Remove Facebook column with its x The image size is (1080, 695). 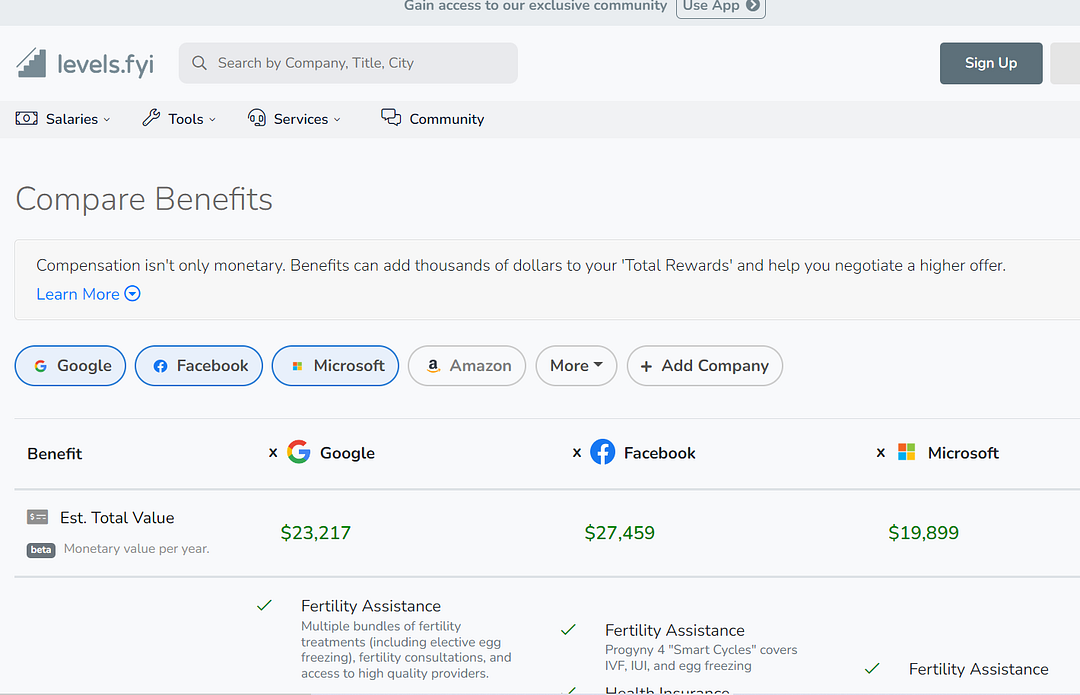pos(577,453)
